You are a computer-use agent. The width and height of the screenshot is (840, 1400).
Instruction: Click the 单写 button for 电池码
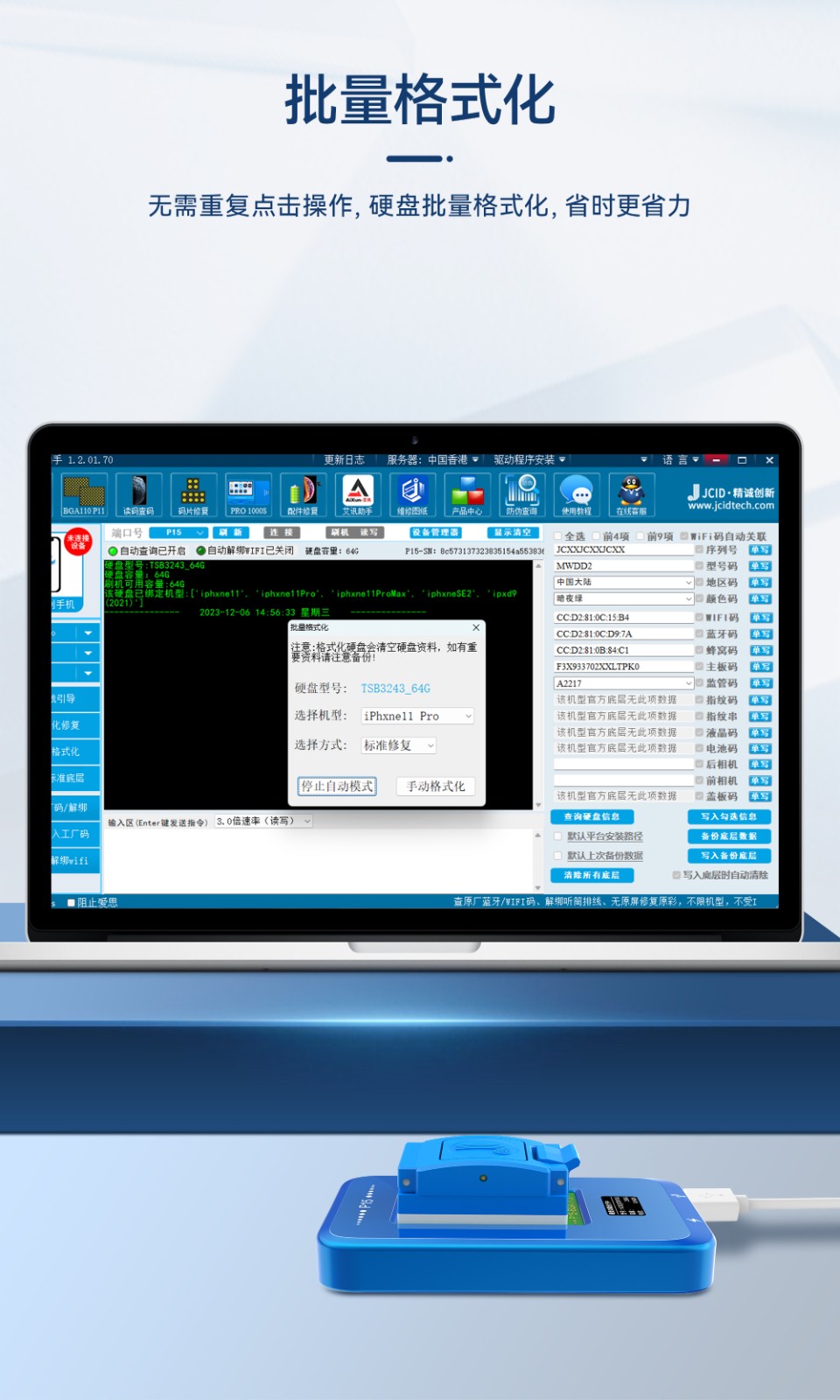[x=760, y=748]
